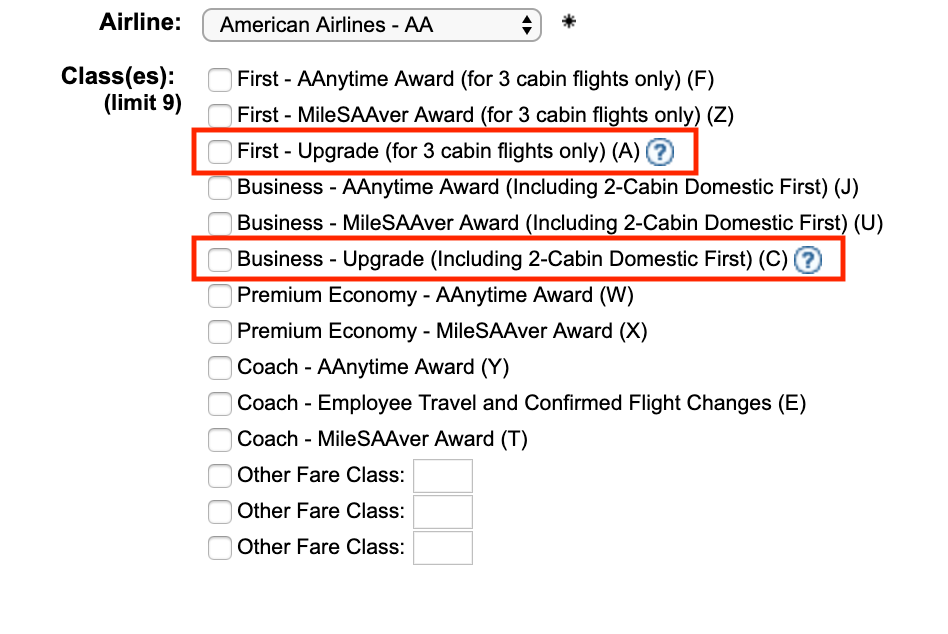Check the second Other Fare Class checkbox
The width and height of the screenshot is (948, 634).
point(220,512)
